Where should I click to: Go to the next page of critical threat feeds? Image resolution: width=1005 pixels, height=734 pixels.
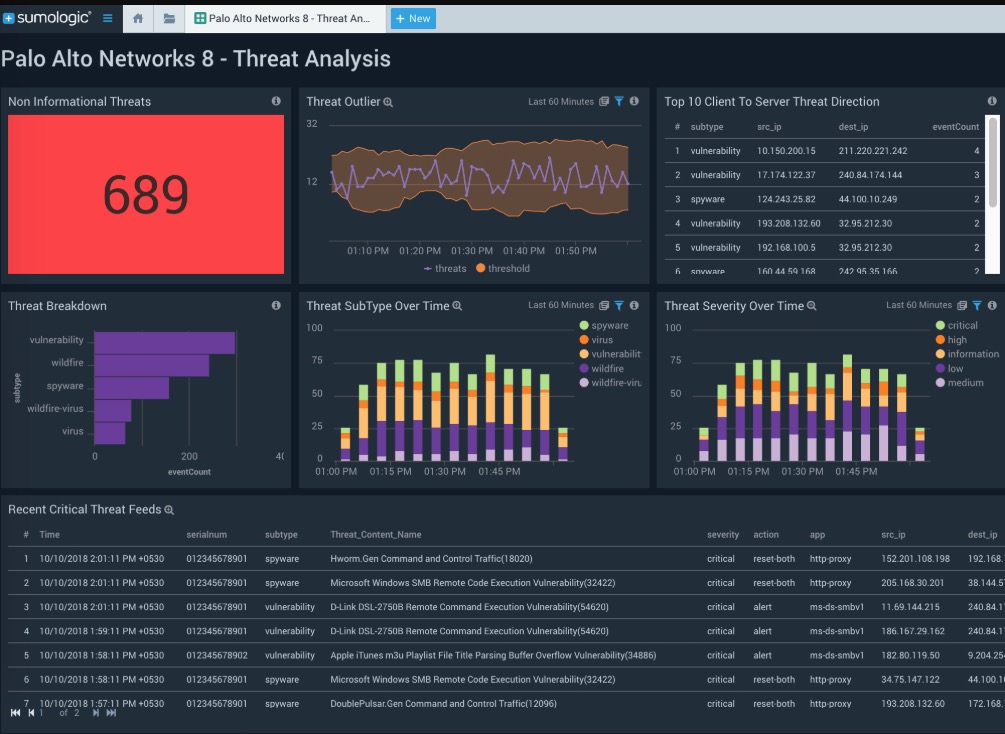(97, 712)
